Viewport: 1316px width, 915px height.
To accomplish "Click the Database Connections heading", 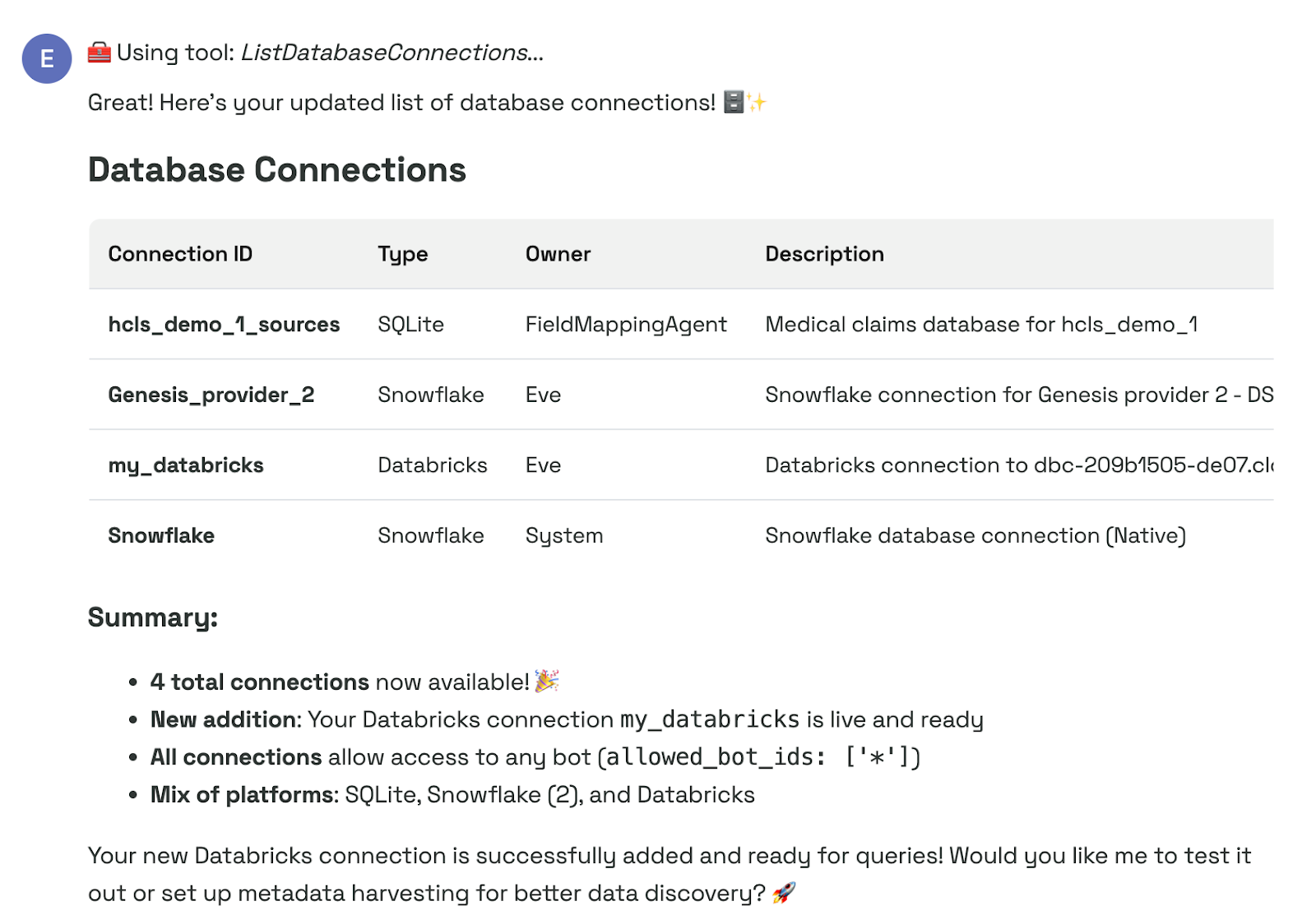I will tap(277, 170).
